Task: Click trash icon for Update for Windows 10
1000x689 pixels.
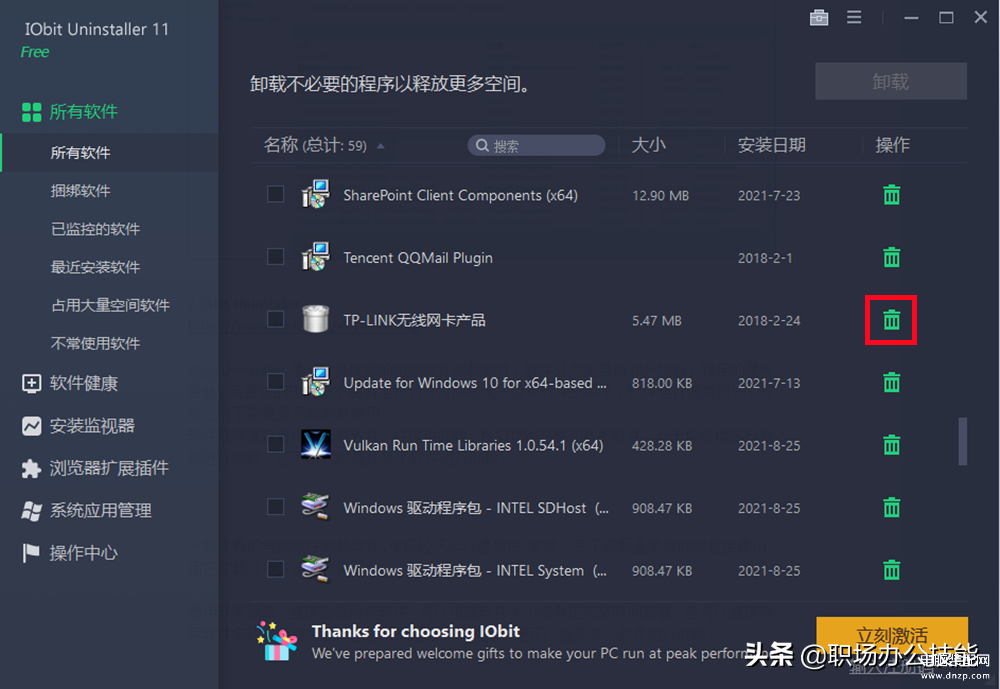Action: (892, 383)
